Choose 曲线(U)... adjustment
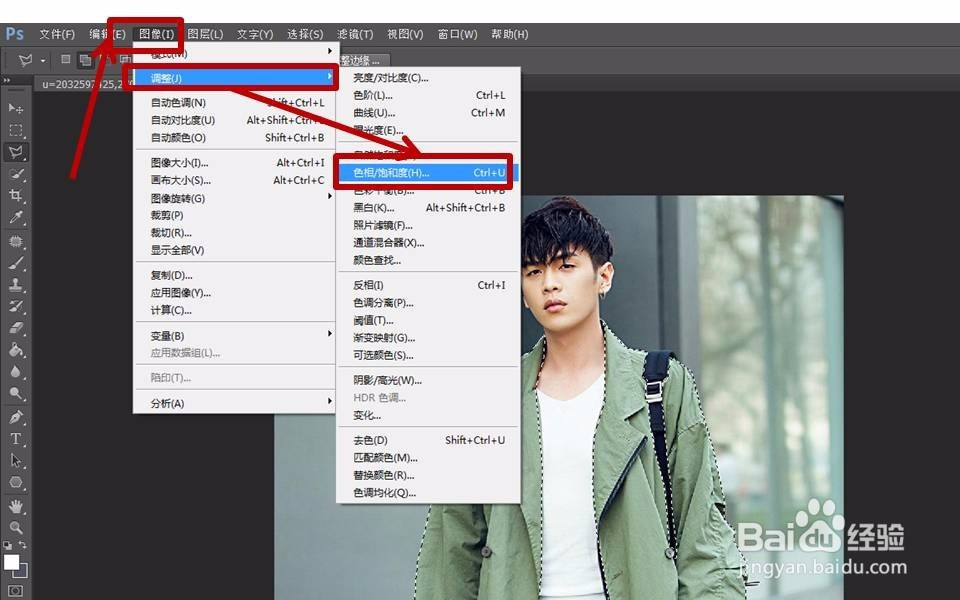Screen dimensions: 960x600 428,113
